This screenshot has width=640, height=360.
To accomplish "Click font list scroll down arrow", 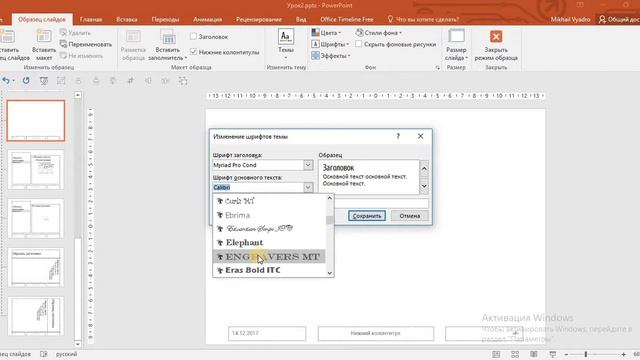I will (330, 273).
